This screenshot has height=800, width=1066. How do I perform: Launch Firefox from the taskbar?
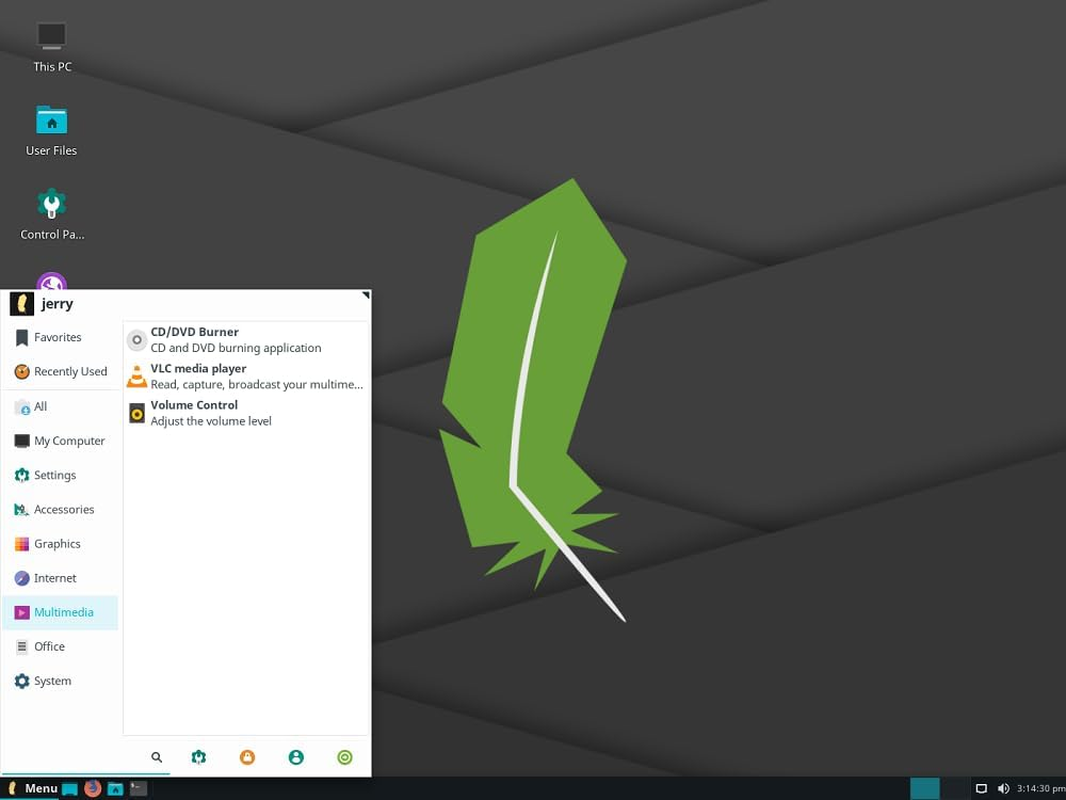(92, 788)
